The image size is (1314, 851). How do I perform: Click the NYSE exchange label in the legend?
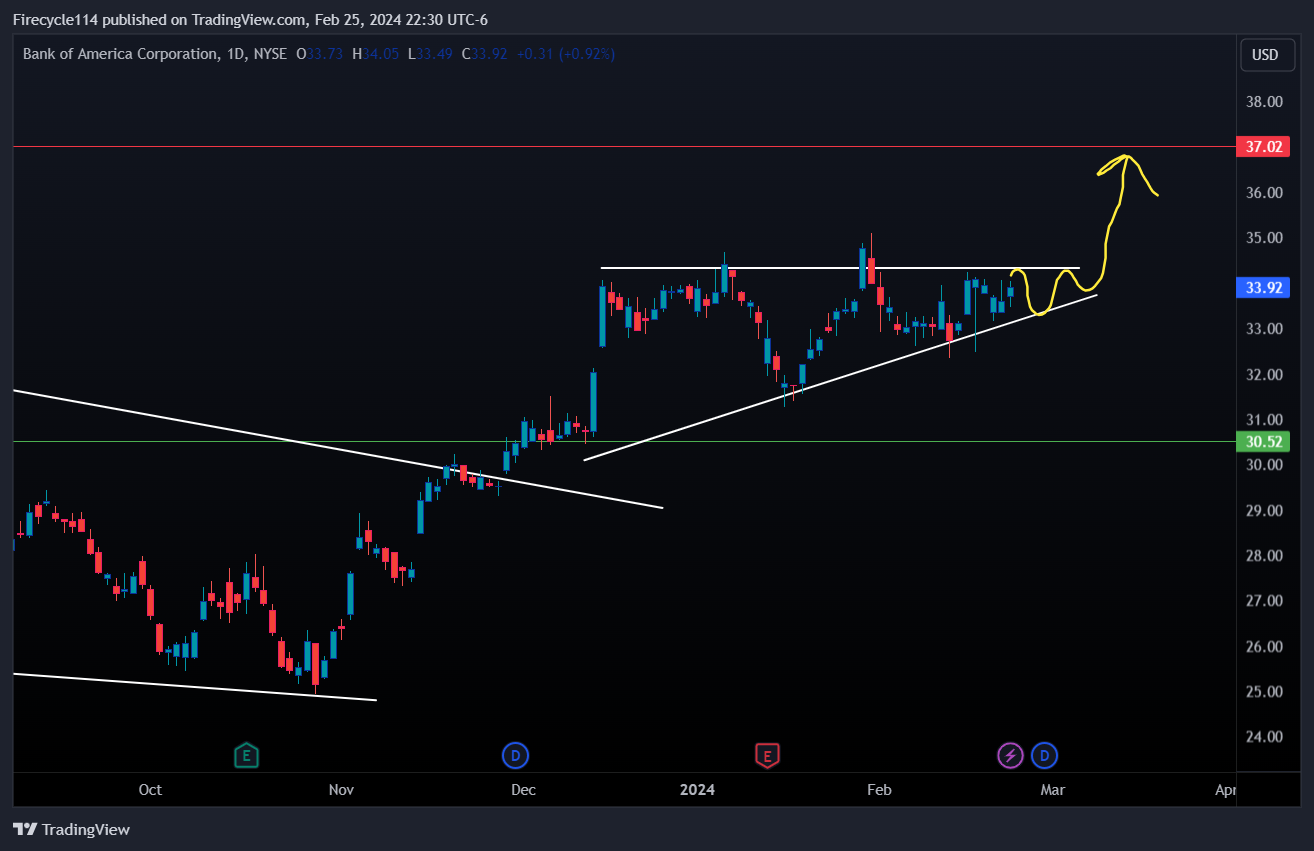[270, 54]
